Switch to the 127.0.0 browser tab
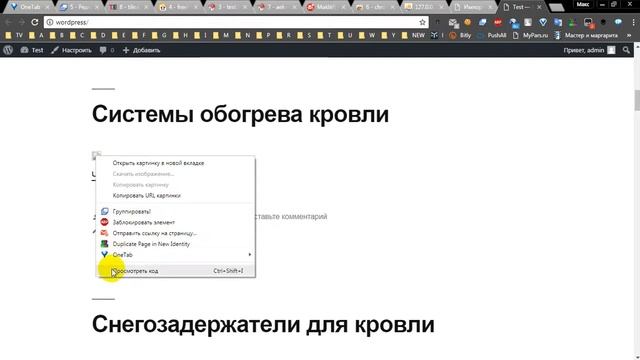This screenshot has width=640, height=360. [424, 7]
